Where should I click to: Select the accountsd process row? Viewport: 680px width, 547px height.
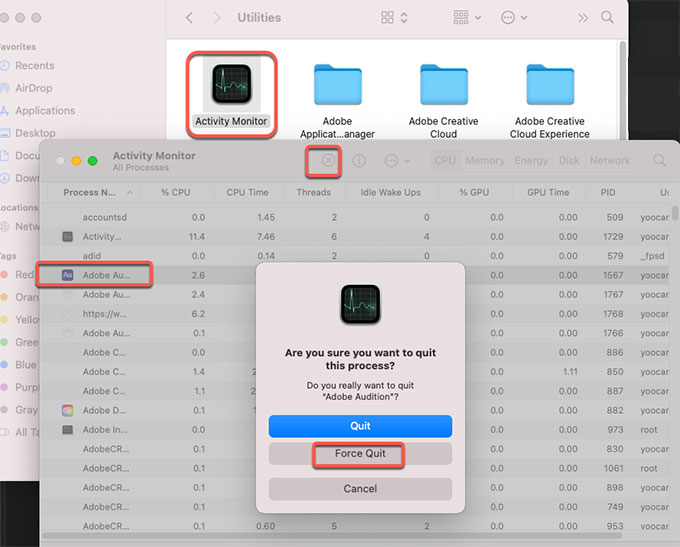pyautogui.click(x=356, y=217)
